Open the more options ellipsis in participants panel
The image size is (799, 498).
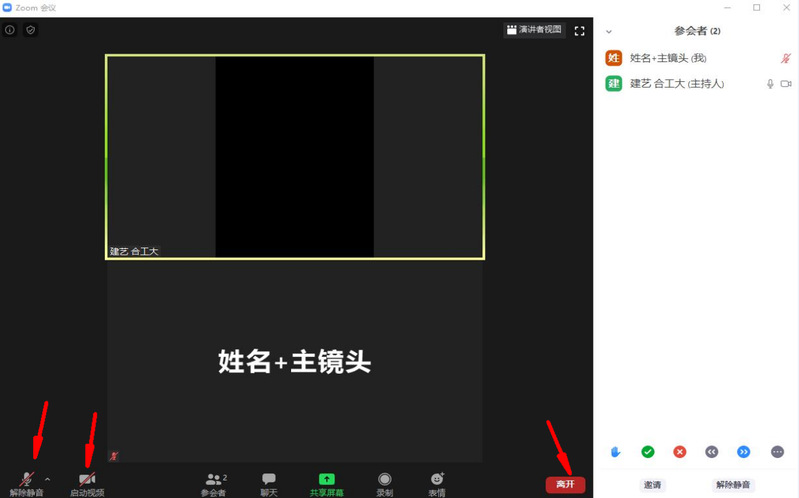click(777, 452)
